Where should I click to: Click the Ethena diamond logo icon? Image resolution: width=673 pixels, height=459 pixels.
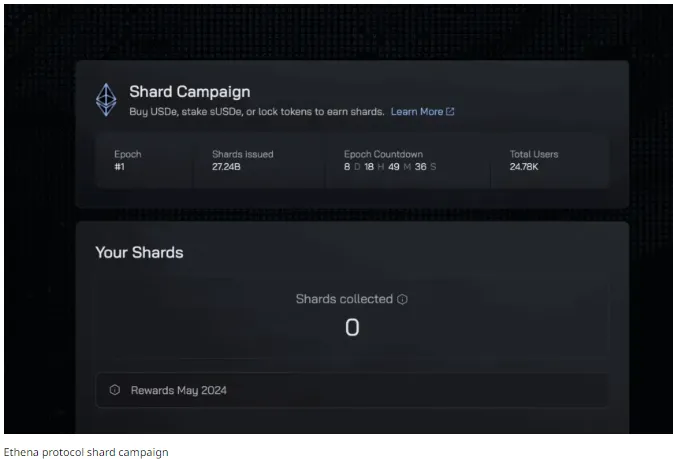point(106,100)
